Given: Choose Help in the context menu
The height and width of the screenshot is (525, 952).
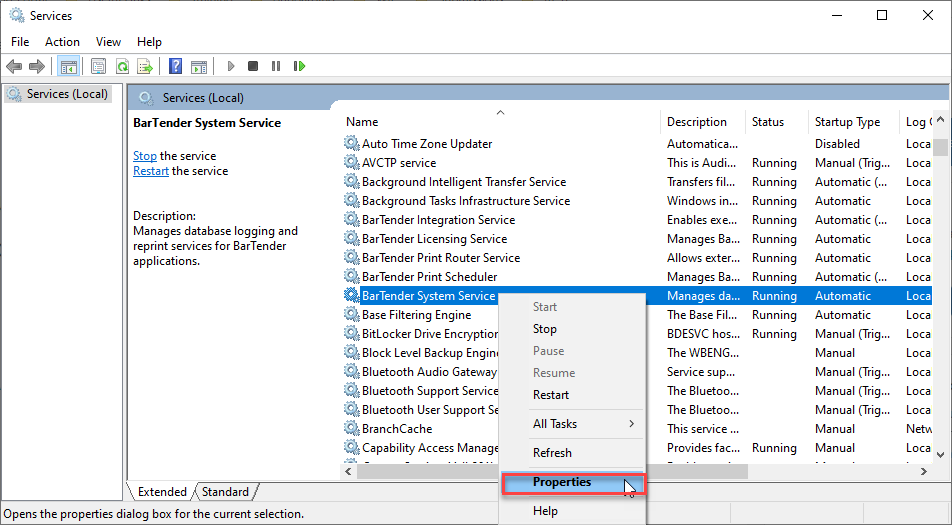Looking at the screenshot, I should pos(571,511).
